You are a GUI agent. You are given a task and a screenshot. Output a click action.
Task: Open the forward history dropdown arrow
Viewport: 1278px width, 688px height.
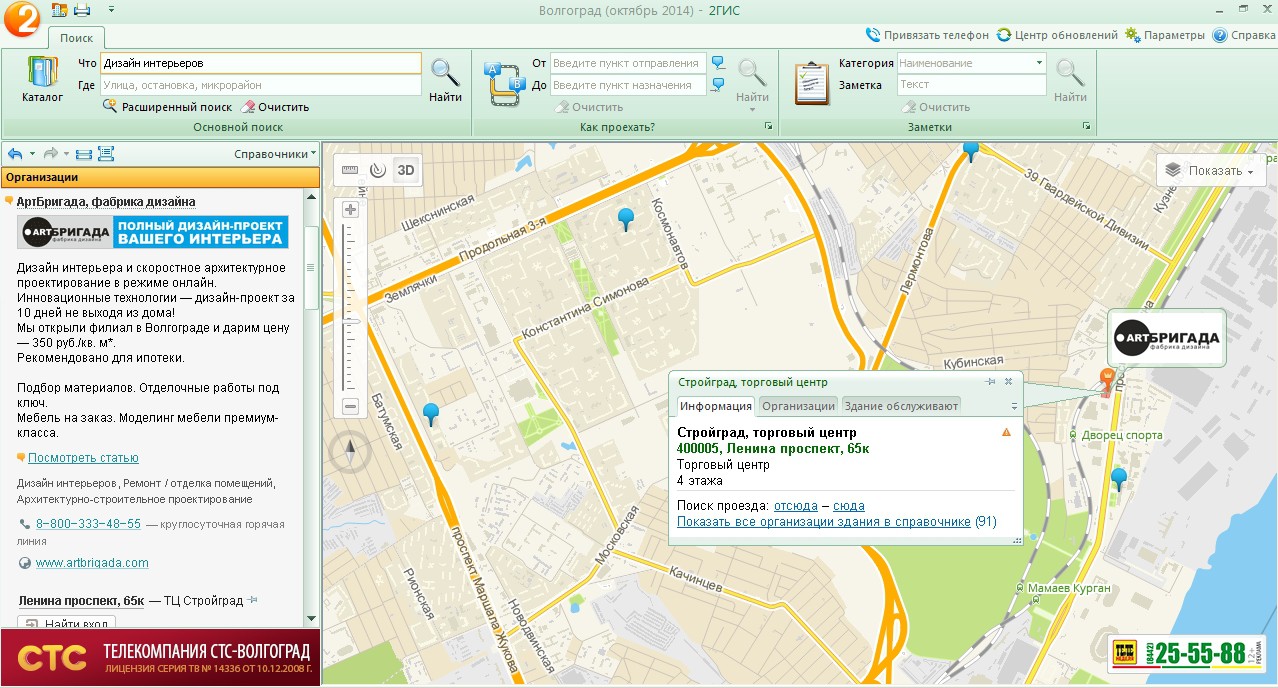67,154
